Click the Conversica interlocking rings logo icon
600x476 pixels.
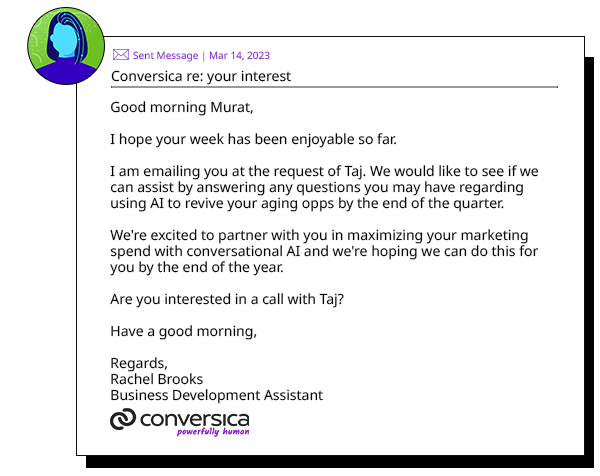coord(123,420)
